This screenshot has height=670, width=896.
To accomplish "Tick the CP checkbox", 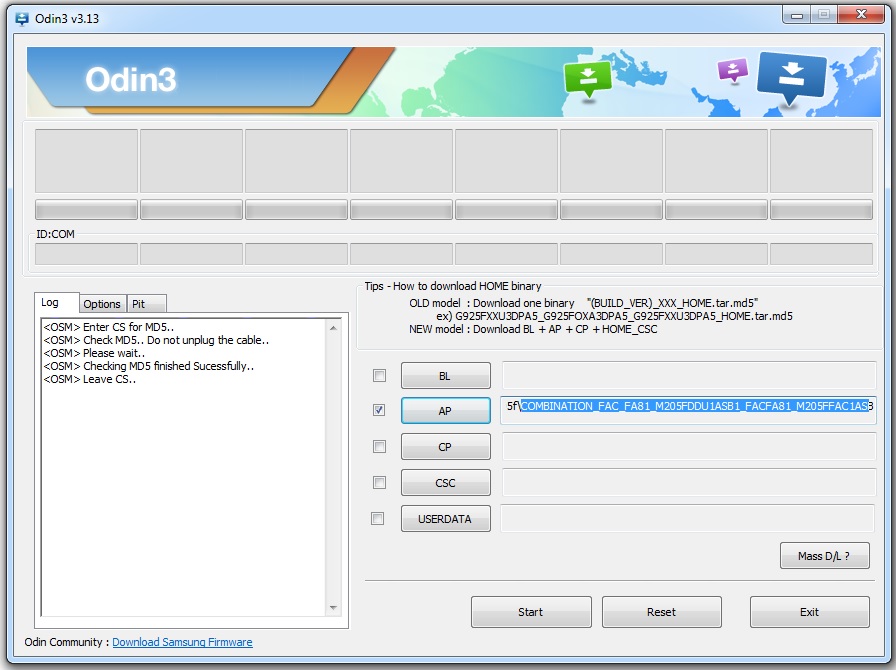I will pyautogui.click(x=379, y=446).
